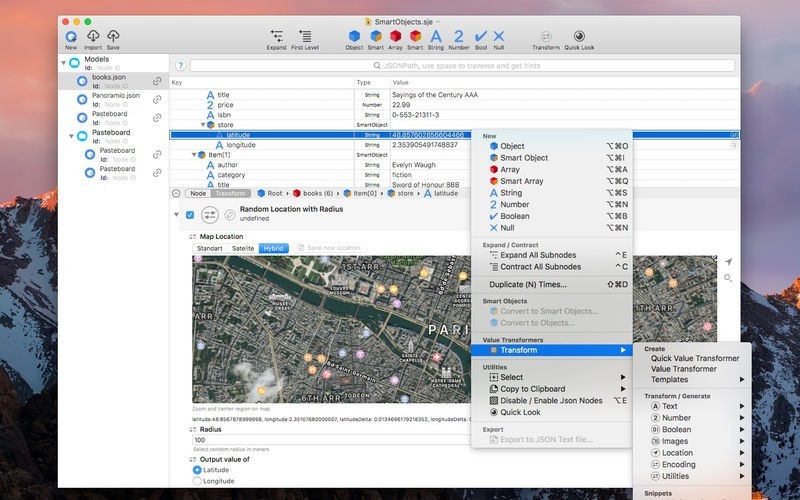Click link icon next to Panoramio.json

(x=157, y=99)
